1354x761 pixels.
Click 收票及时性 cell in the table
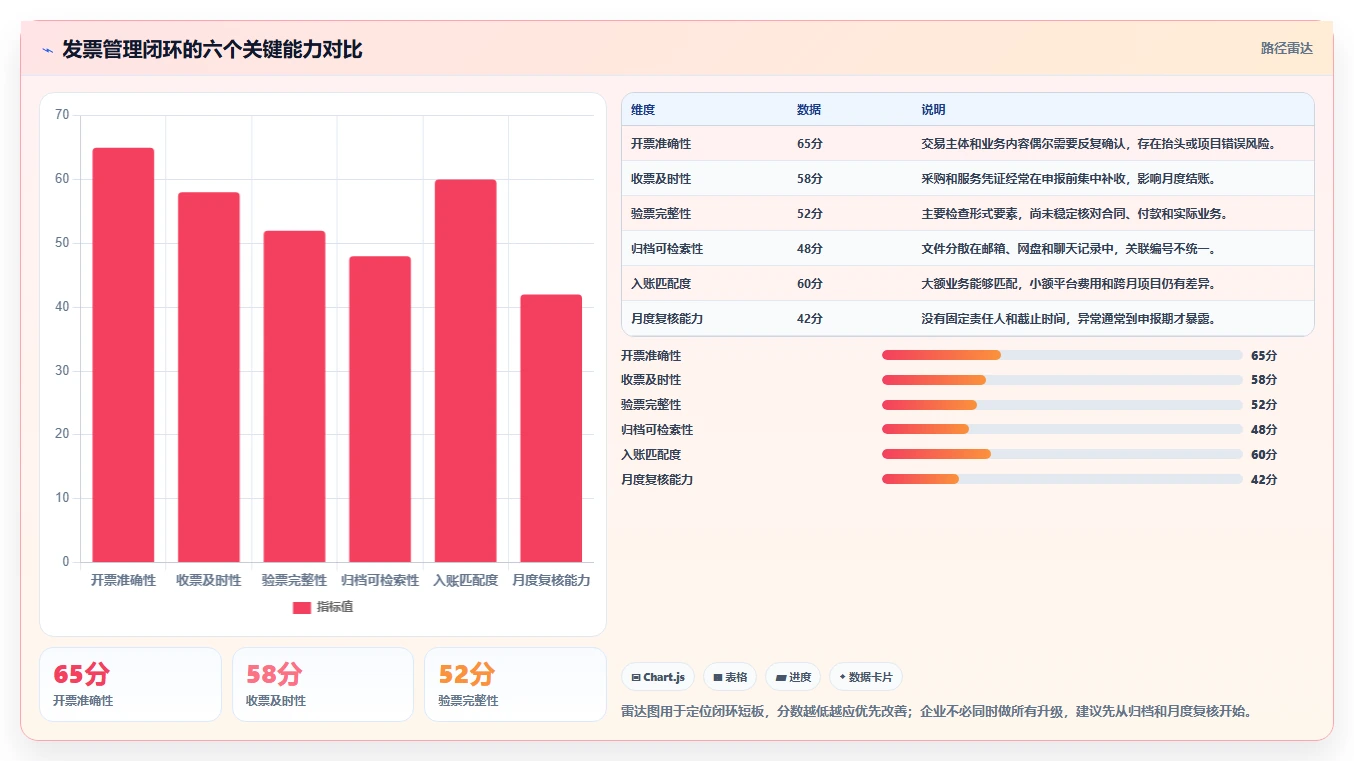tap(661, 179)
